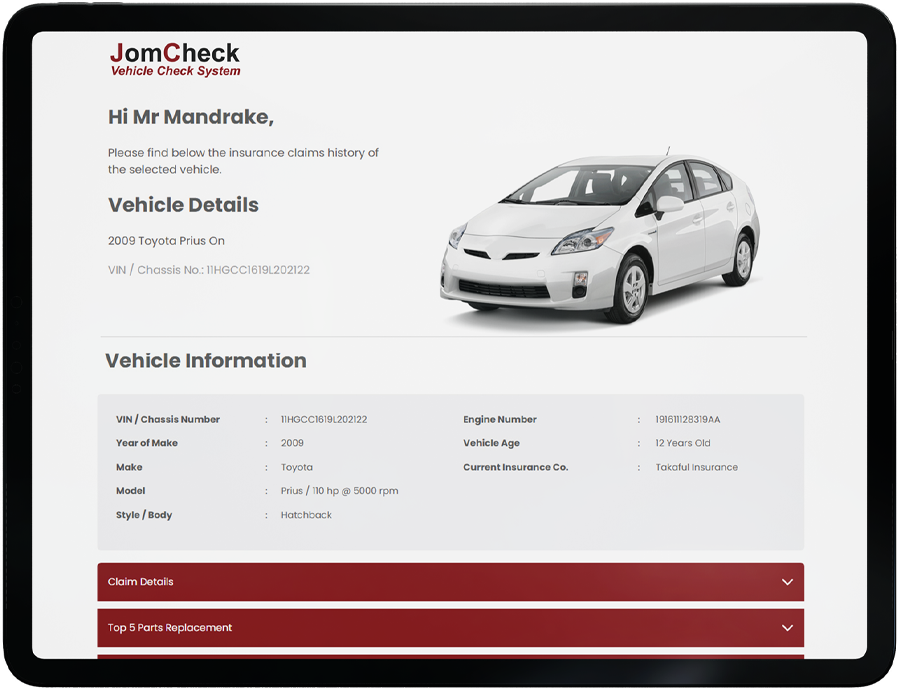Select the Make value 'Toyota'

click(x=297, y=467)
